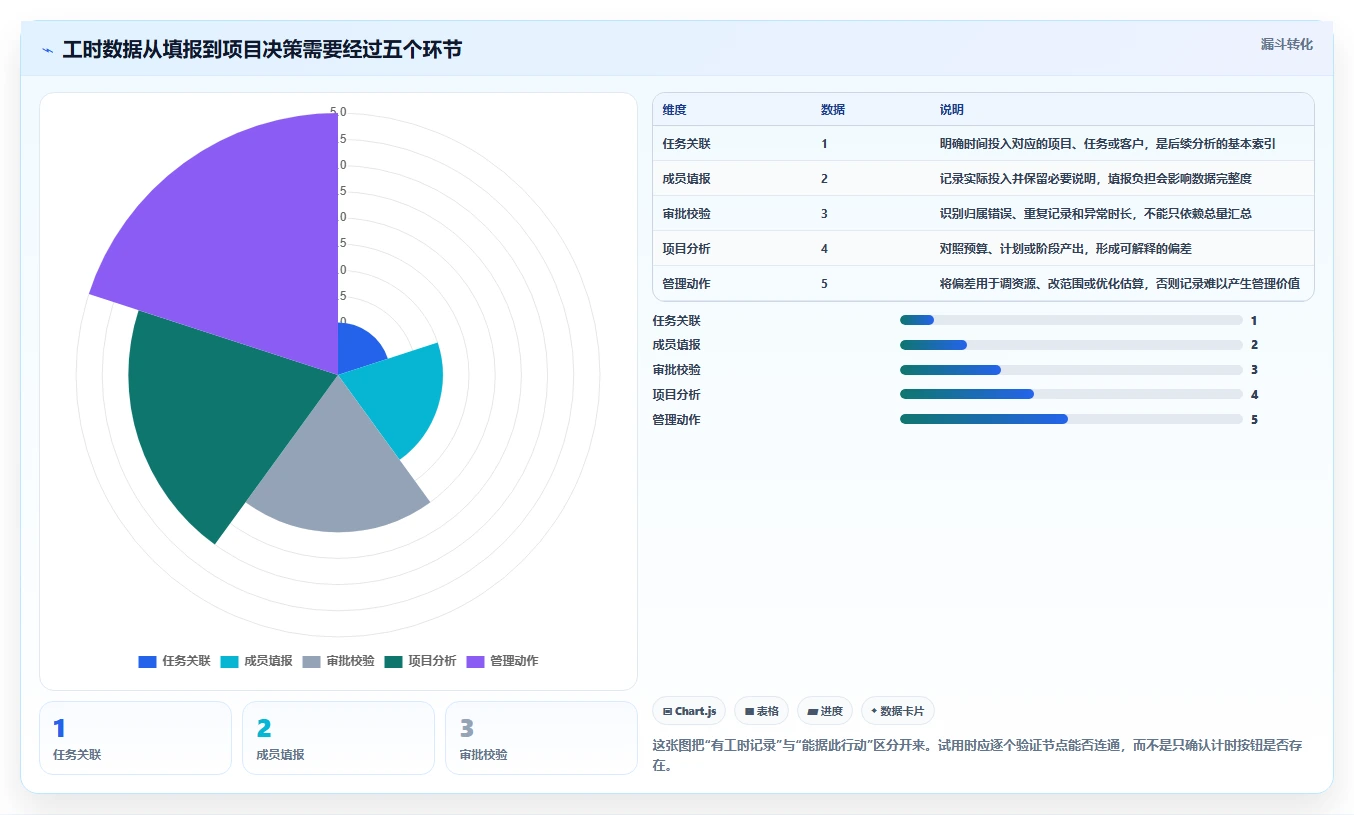Click description starting 将偏差用于调资源
The image size is (1354, 815).
pos(1119,284)
